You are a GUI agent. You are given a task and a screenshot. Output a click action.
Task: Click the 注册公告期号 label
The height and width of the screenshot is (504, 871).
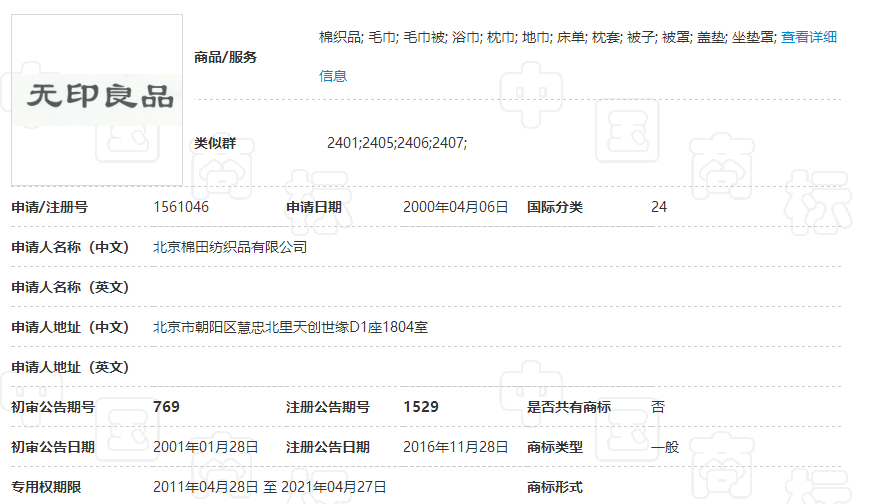[x=328, y=407]
